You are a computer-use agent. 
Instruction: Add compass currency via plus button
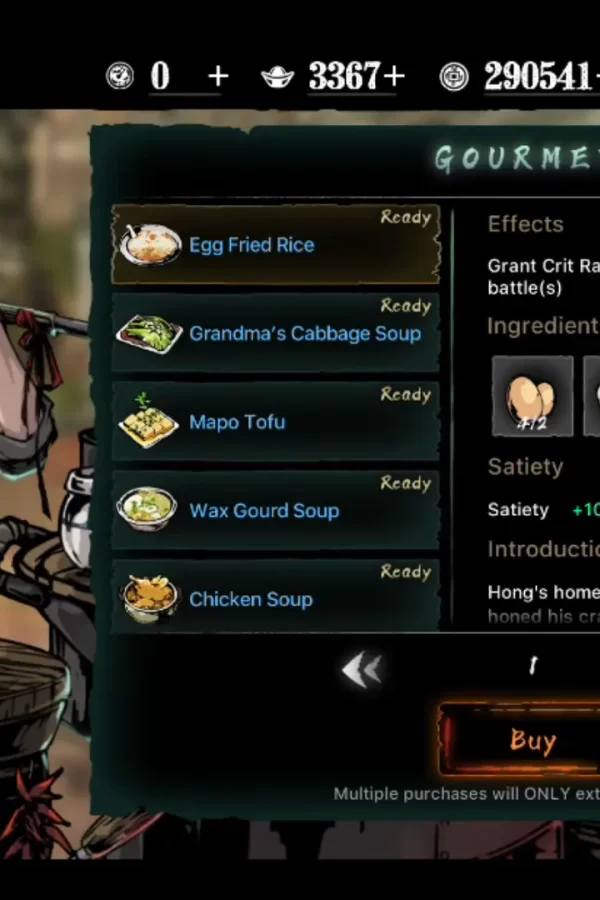coord(218,76)
